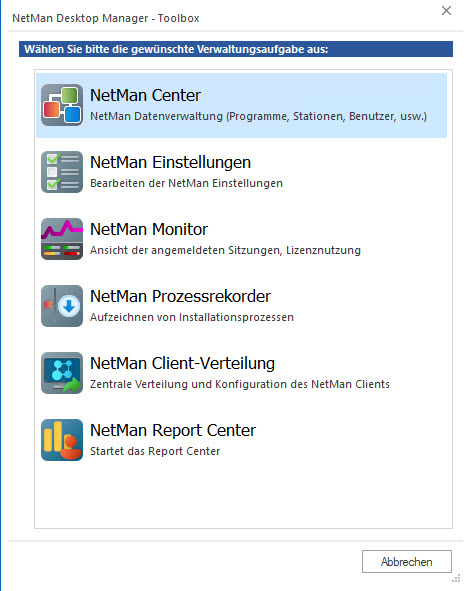This screenshot has width=469, height=591.
Task: Select the NetMan Client-Verteilung title
Action: click(x=182, y=363)
